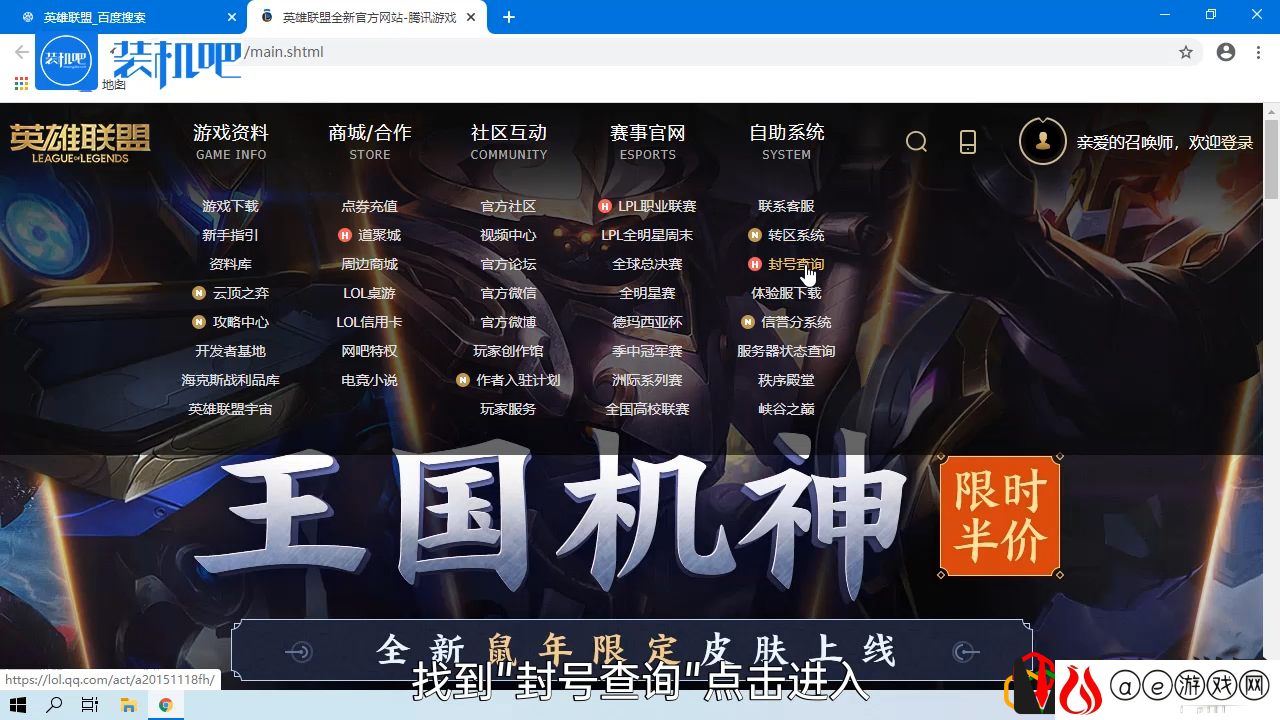Open 官方论坛
1280x720 pixels.
509,264
